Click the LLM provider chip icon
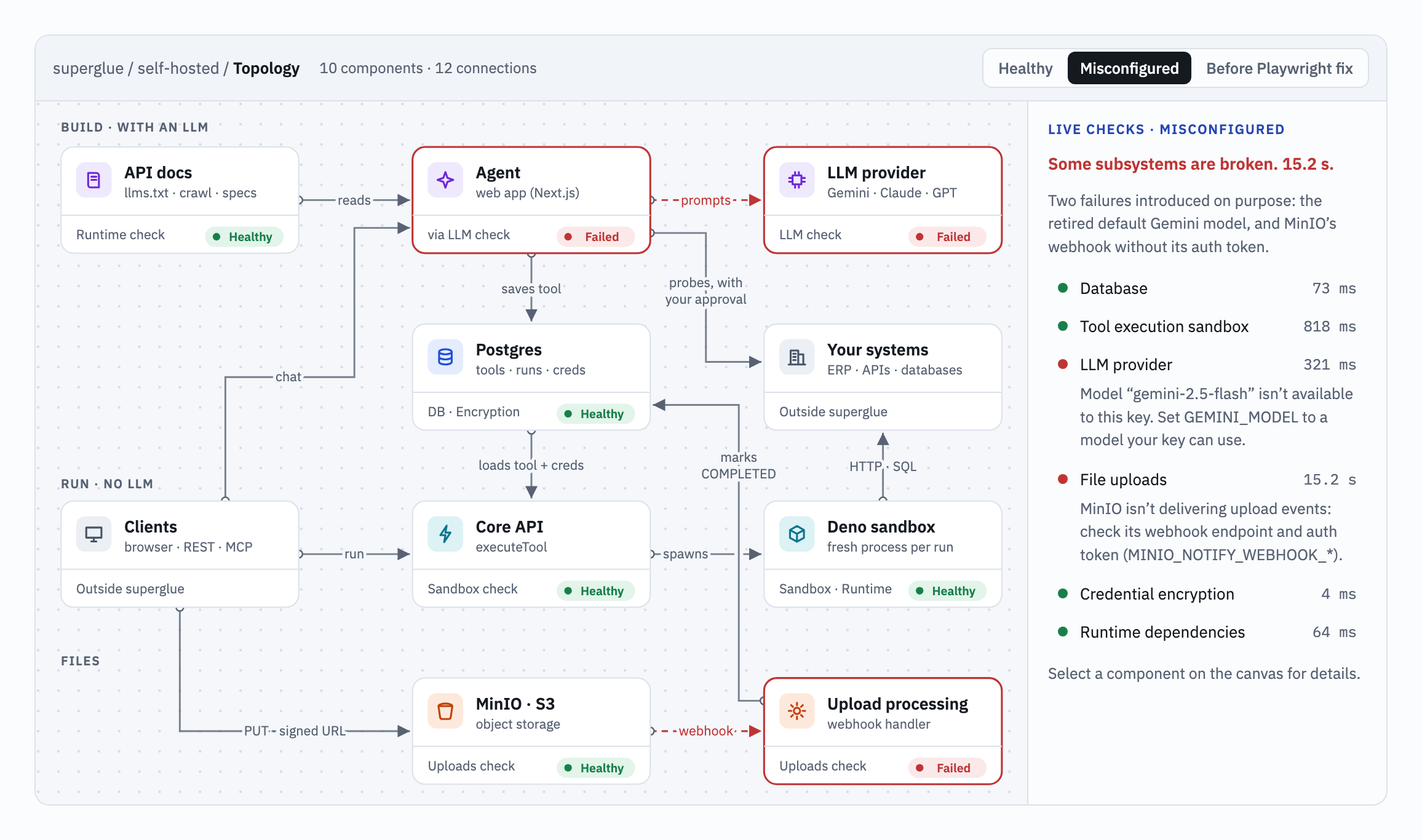The height and width of the screenshot is (840, 1422). coord(797,180)
